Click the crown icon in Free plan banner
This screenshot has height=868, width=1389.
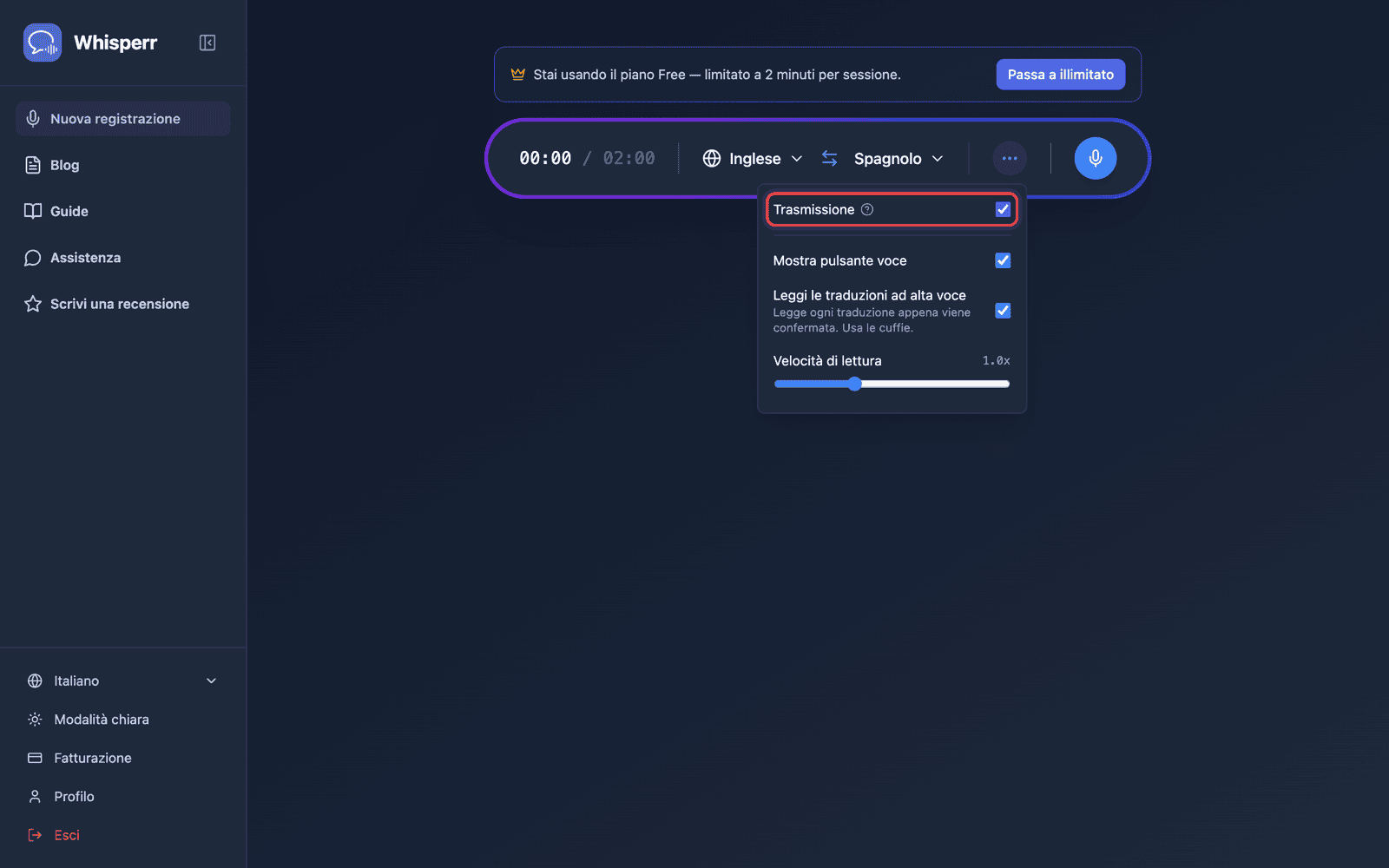pos(518,75)
